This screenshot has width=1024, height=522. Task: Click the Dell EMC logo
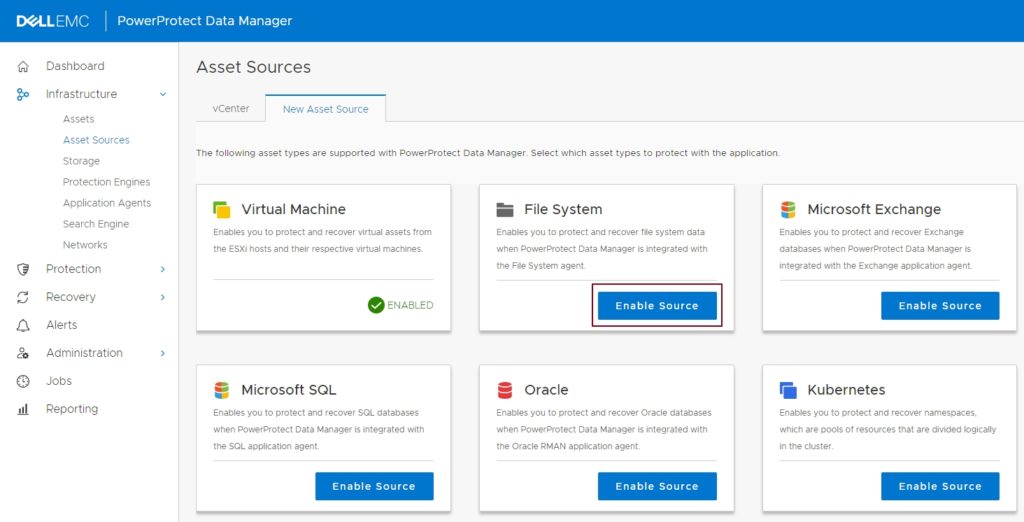coord(53,21)
